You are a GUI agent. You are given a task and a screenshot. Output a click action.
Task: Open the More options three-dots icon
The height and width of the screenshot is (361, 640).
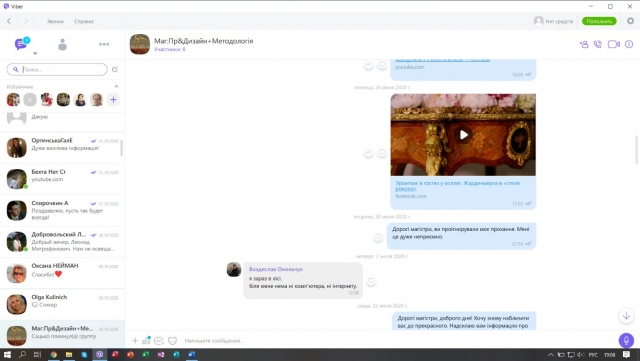(x=104, y=44)
